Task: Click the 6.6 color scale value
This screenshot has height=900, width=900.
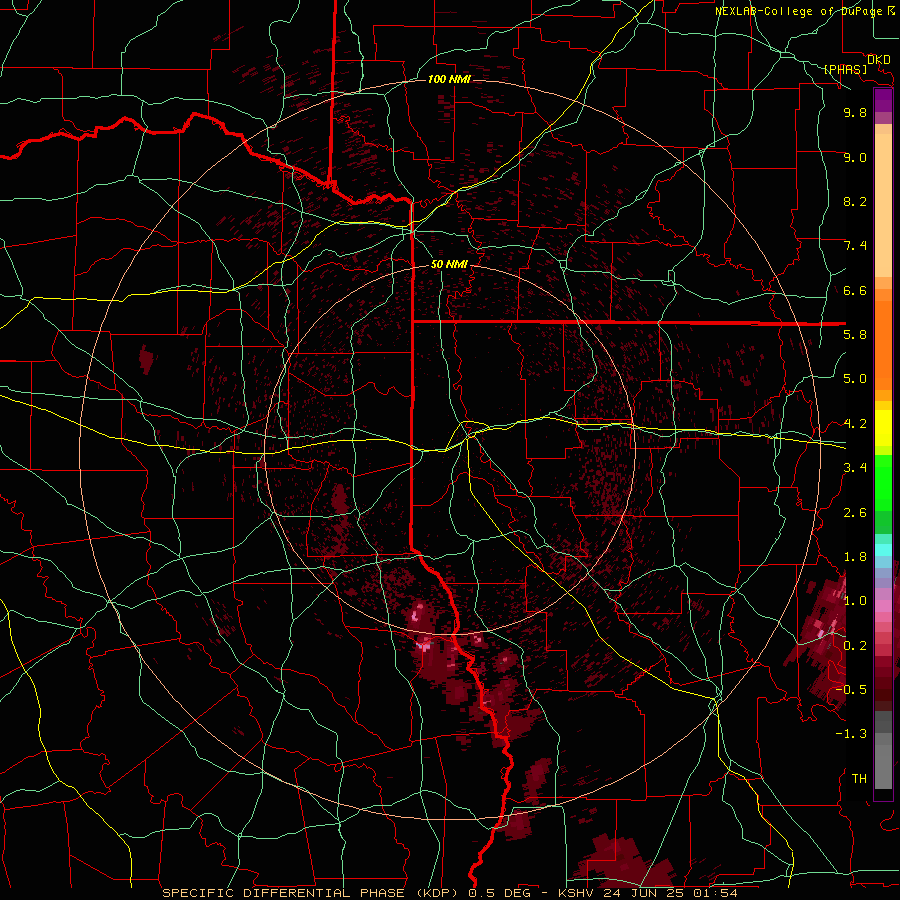Action: pos(855,290)
